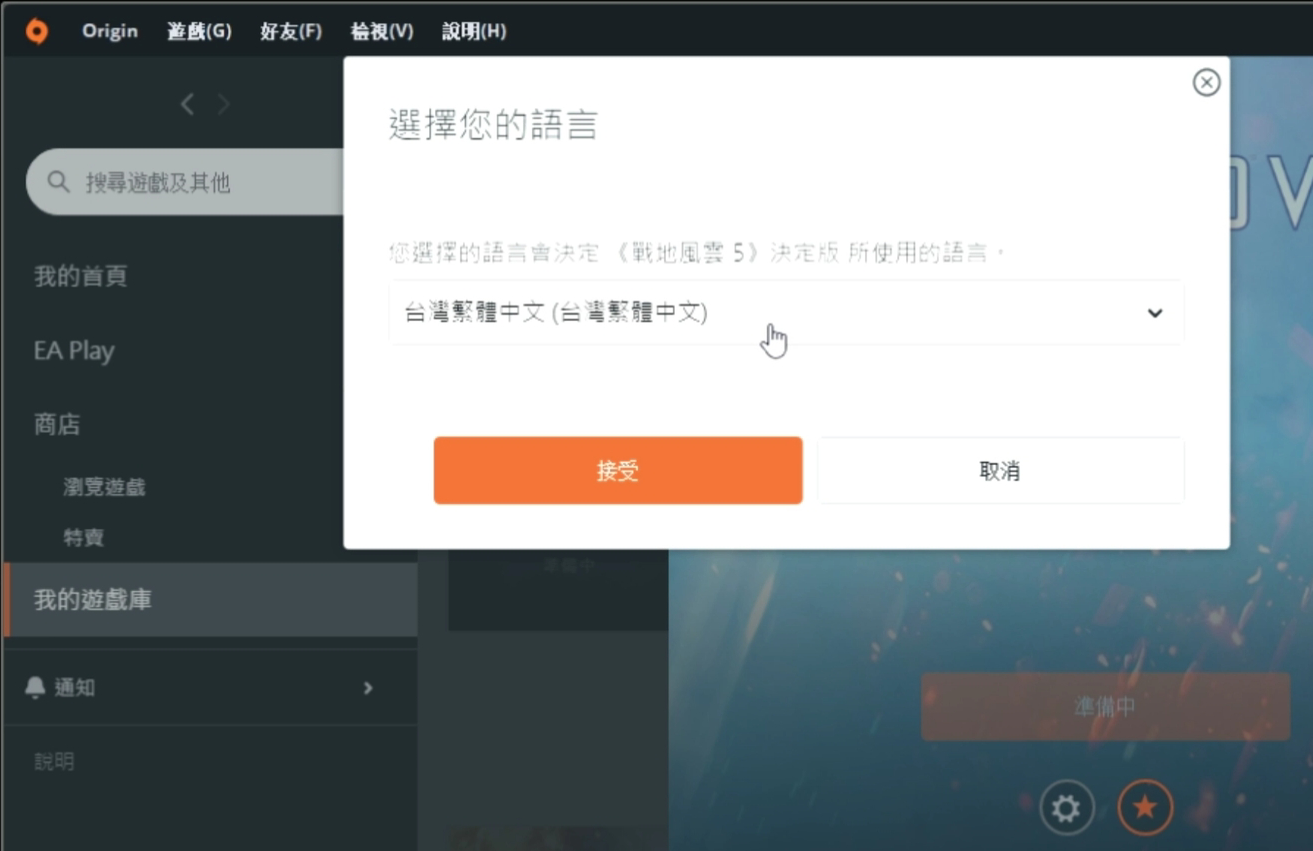The image size is (1313, 851).
Task: Go forward with the right arrow
Action: (x=223, y=104)
